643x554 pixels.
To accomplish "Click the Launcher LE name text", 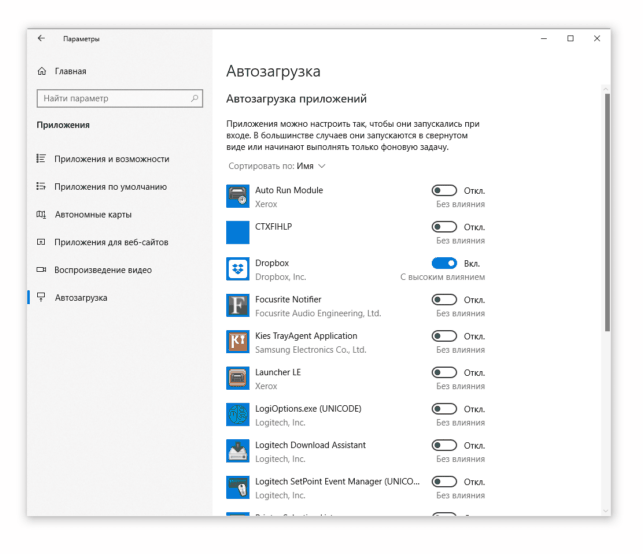I will pos(278,372).
